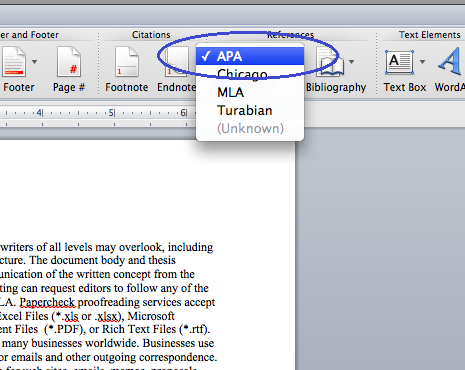Click the words 'document body and thesis'
This screenshot has width=465, height=370.
point(113,260)
